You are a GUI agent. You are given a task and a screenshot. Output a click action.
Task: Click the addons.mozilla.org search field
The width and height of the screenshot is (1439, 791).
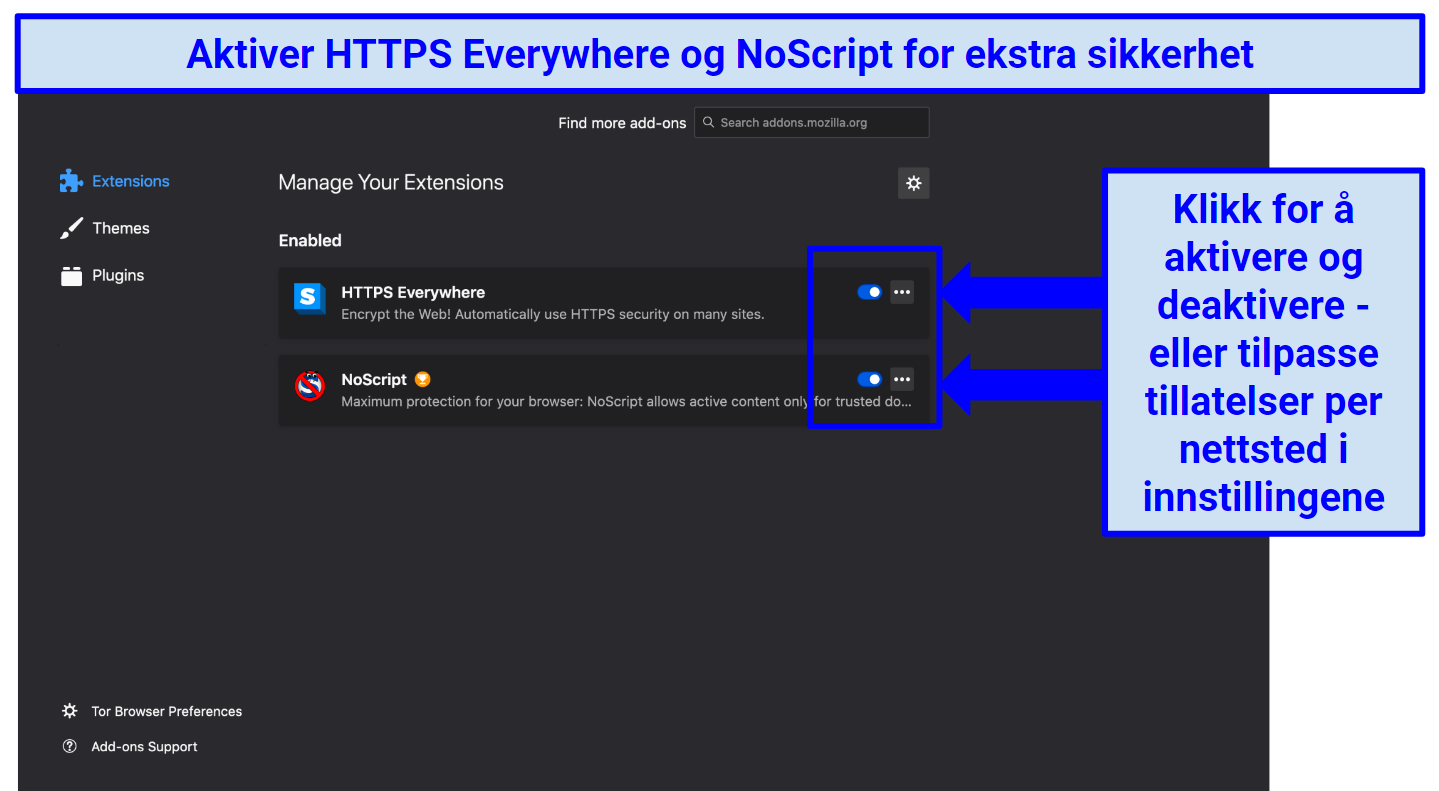tap(812, 123)
